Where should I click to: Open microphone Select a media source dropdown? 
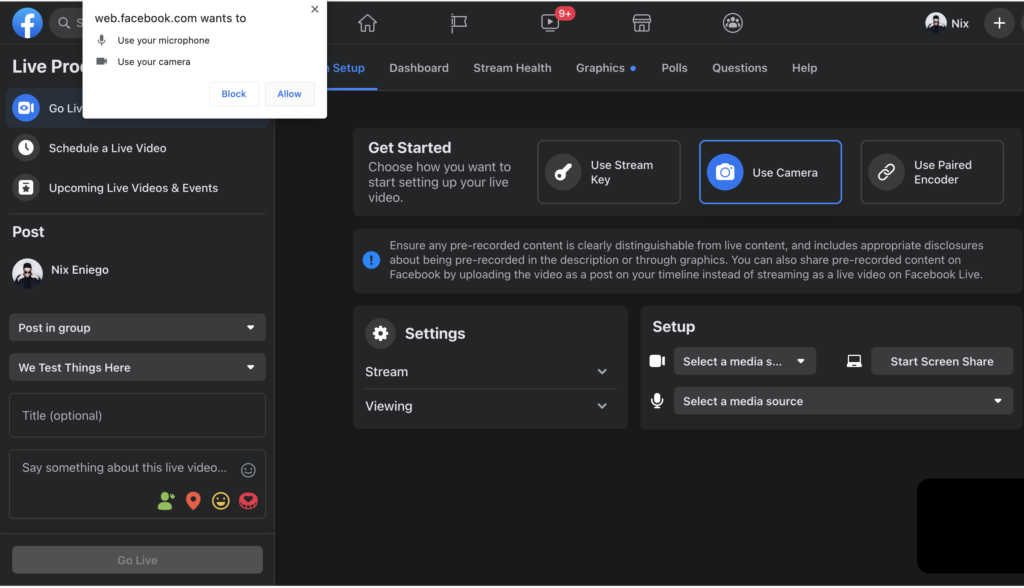pyautogui.click(x=843, y=401)
